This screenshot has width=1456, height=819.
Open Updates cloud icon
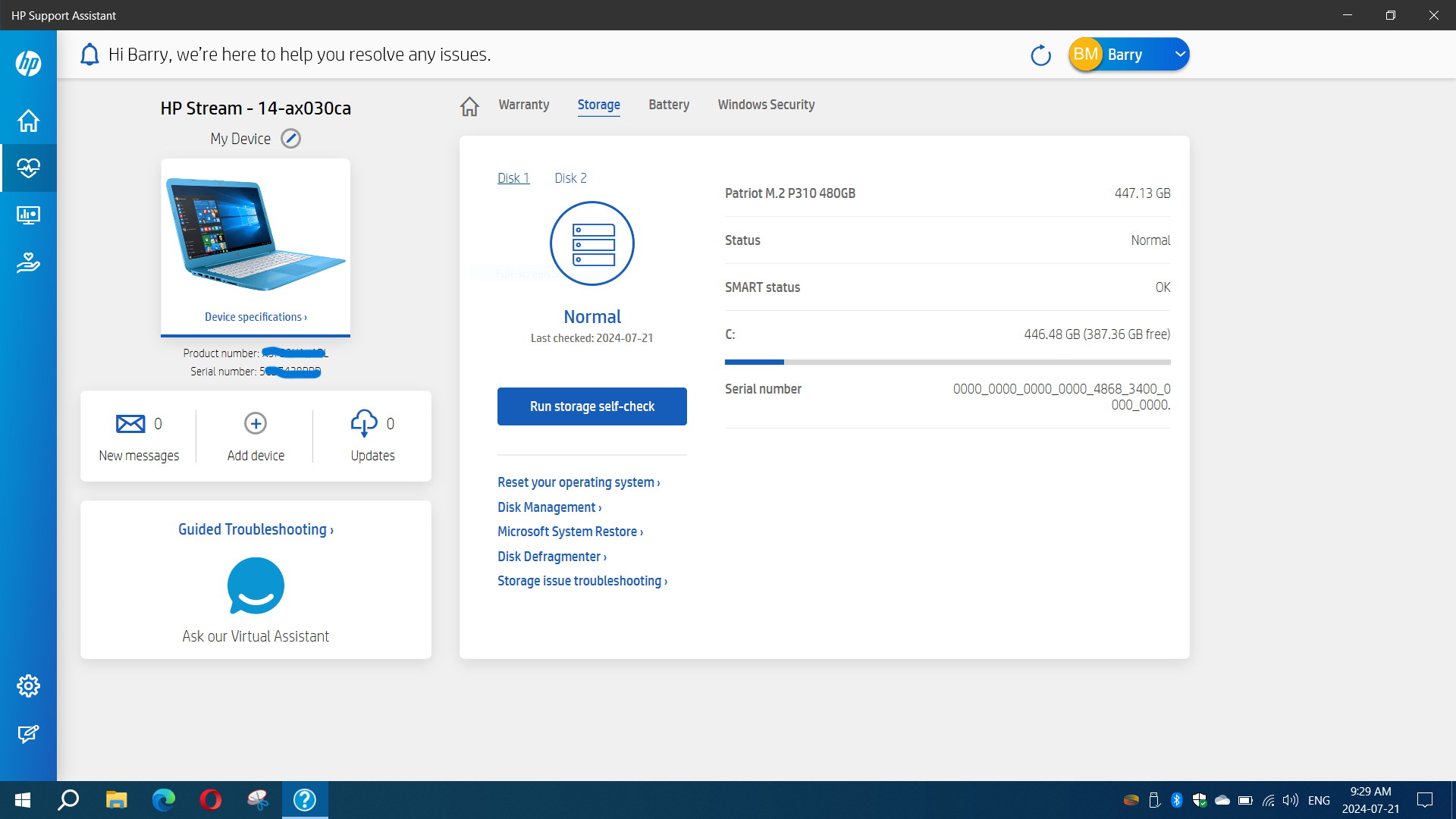[364, 423]
